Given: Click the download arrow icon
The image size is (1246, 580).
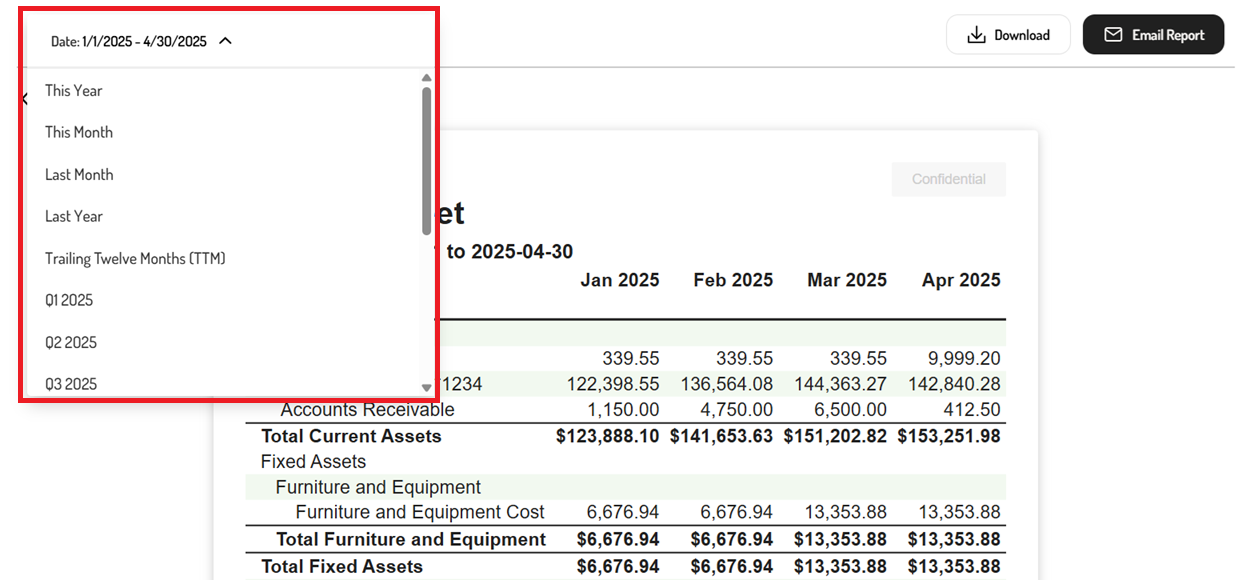Looking at the screenshot, I should [976, 35].
